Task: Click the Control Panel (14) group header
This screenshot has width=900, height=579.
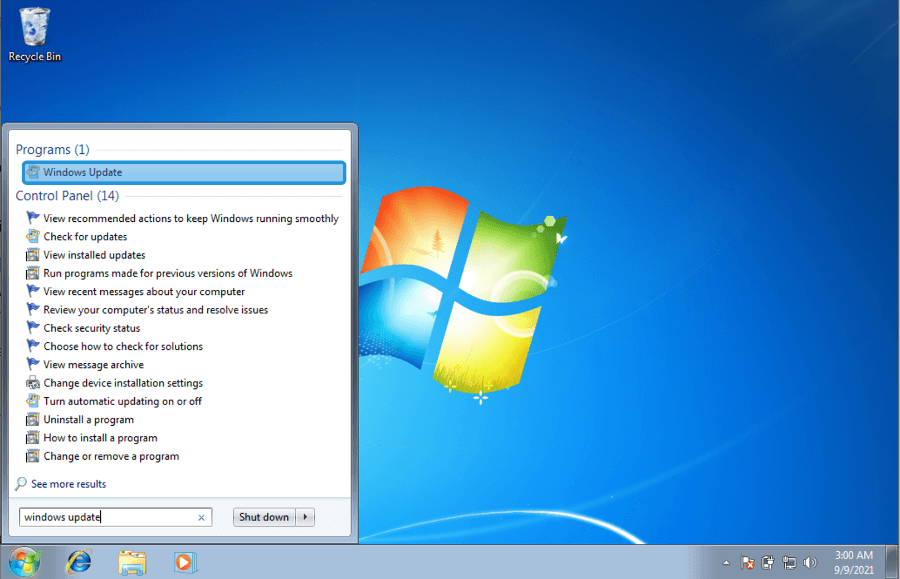Action: [67, 196]
